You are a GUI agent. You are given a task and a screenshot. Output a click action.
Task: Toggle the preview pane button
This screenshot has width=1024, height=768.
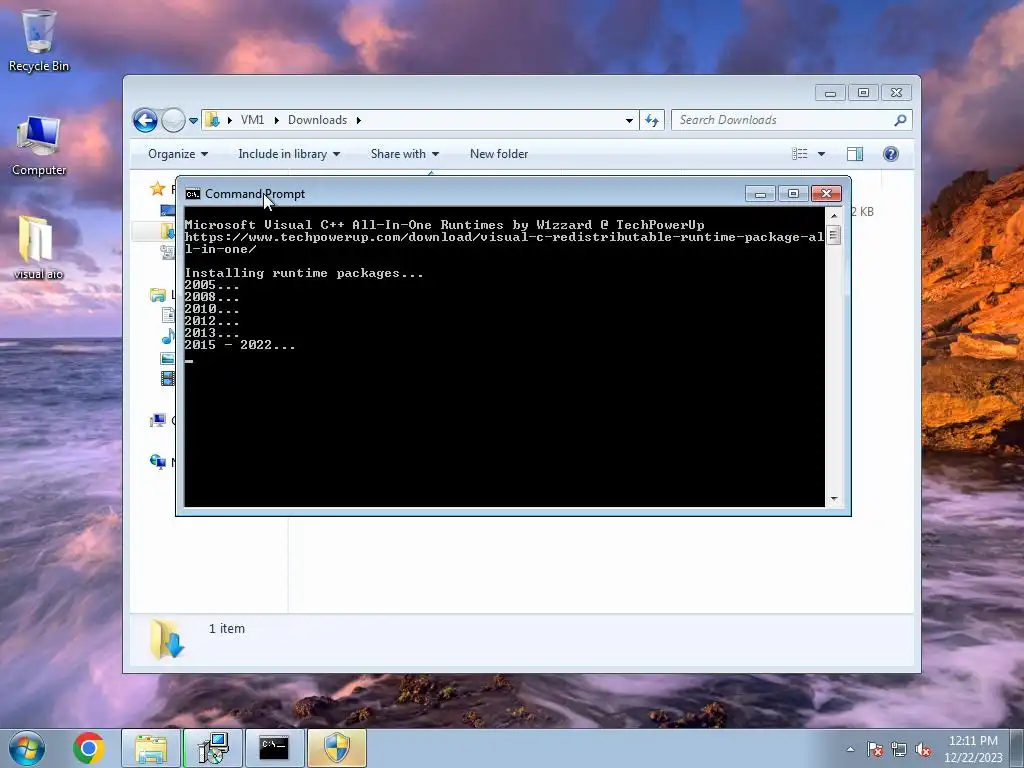[x=855, y=154]
